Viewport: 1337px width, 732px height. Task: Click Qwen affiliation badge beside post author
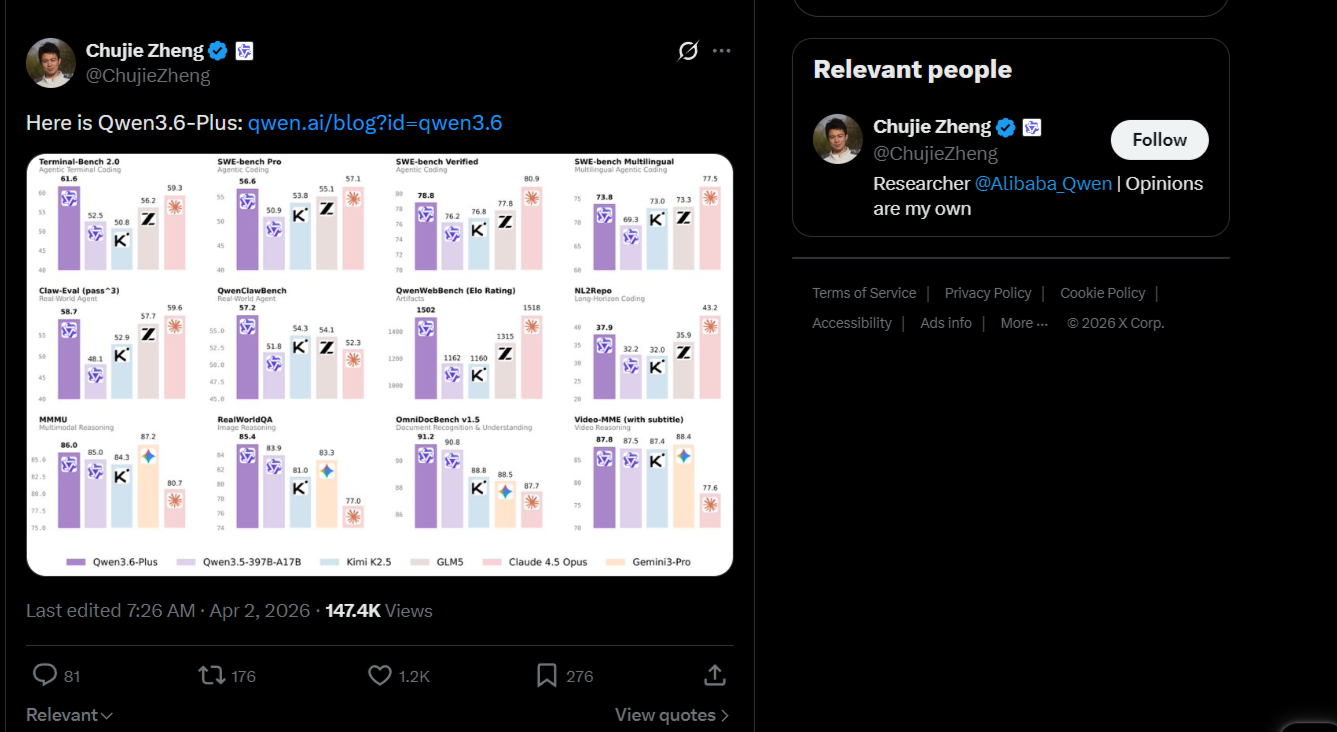click(244, 51)
